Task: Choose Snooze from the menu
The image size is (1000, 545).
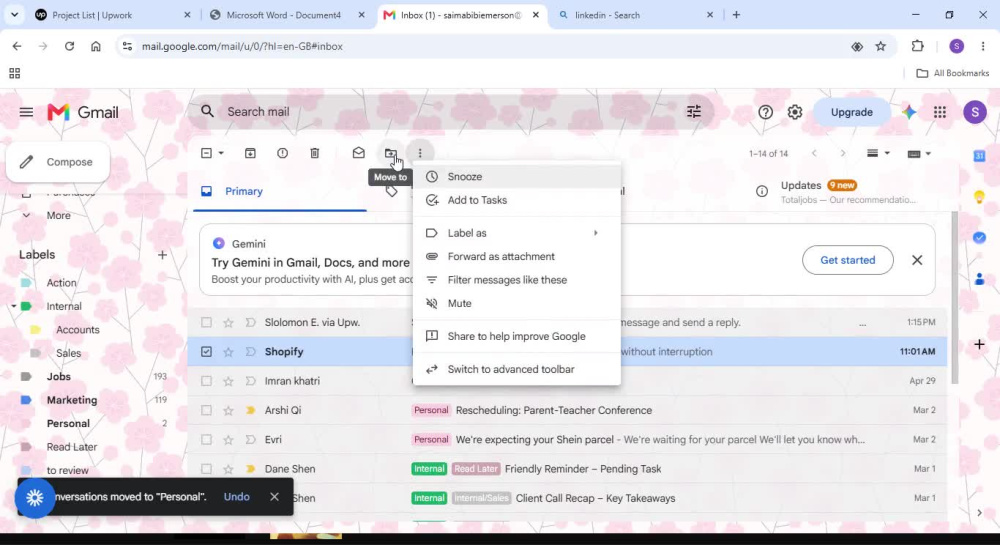Action: click(x=517, y=177)
